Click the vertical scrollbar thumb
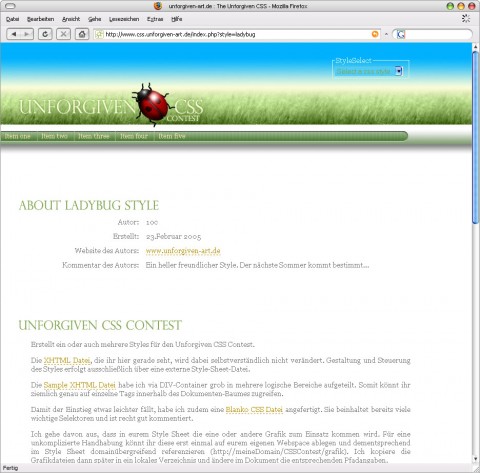Viewport: 480px width, 473px height. pos(476,137)
